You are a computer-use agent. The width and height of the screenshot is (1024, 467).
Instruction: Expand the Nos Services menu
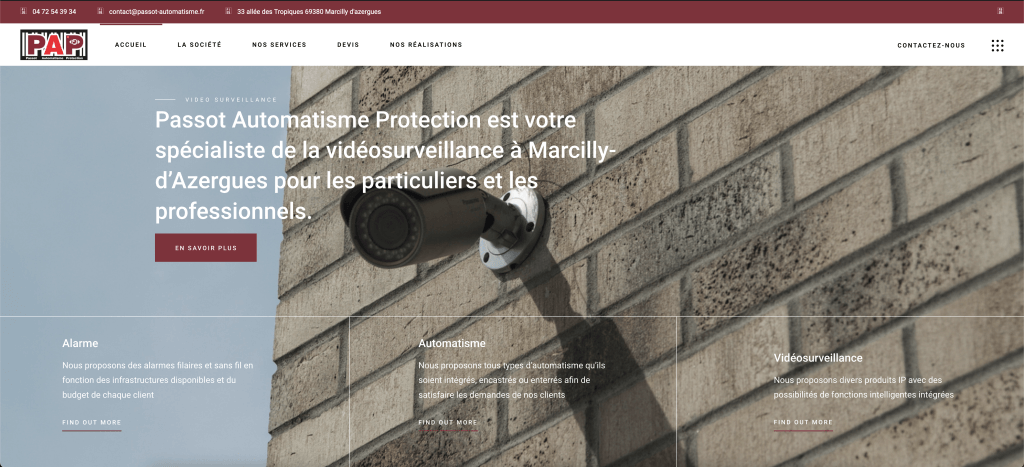(279, 45)
